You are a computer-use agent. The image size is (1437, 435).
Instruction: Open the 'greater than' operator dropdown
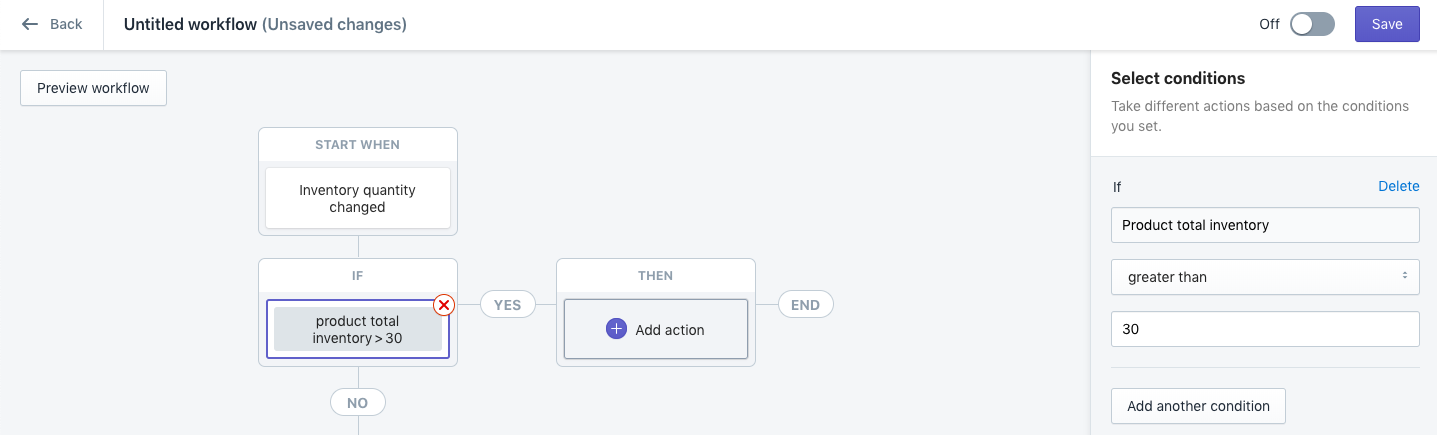tap(1264, 277)
